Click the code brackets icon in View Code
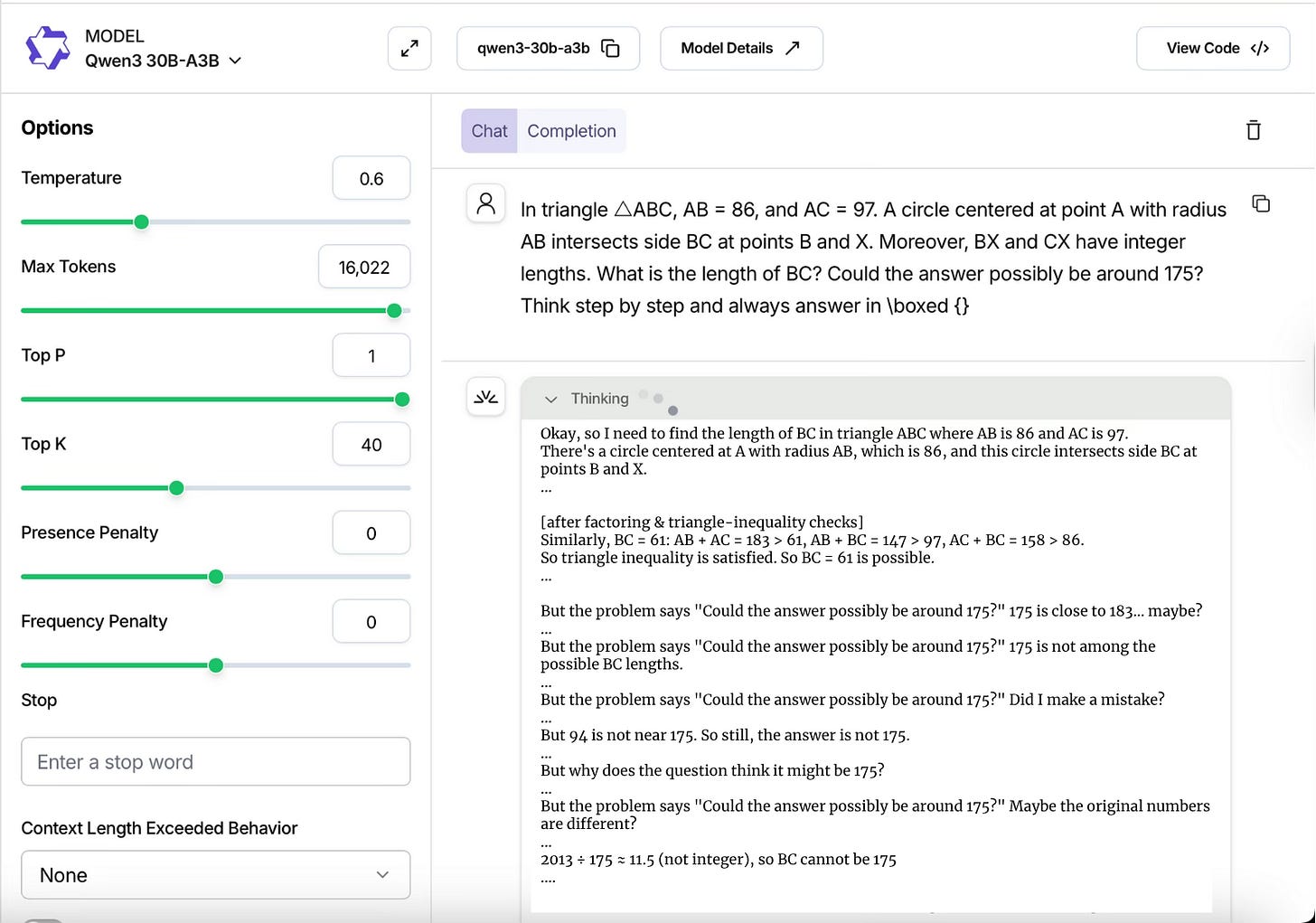The height and width of the screenshot is (923, 1316). 1260,48
